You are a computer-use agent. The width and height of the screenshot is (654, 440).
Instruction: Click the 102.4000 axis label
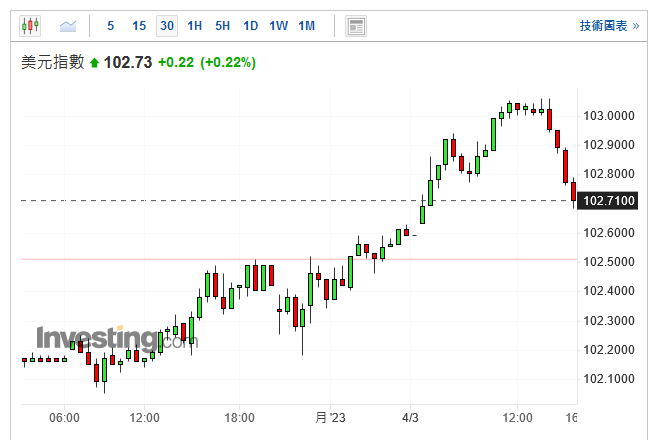click(609, 291)
